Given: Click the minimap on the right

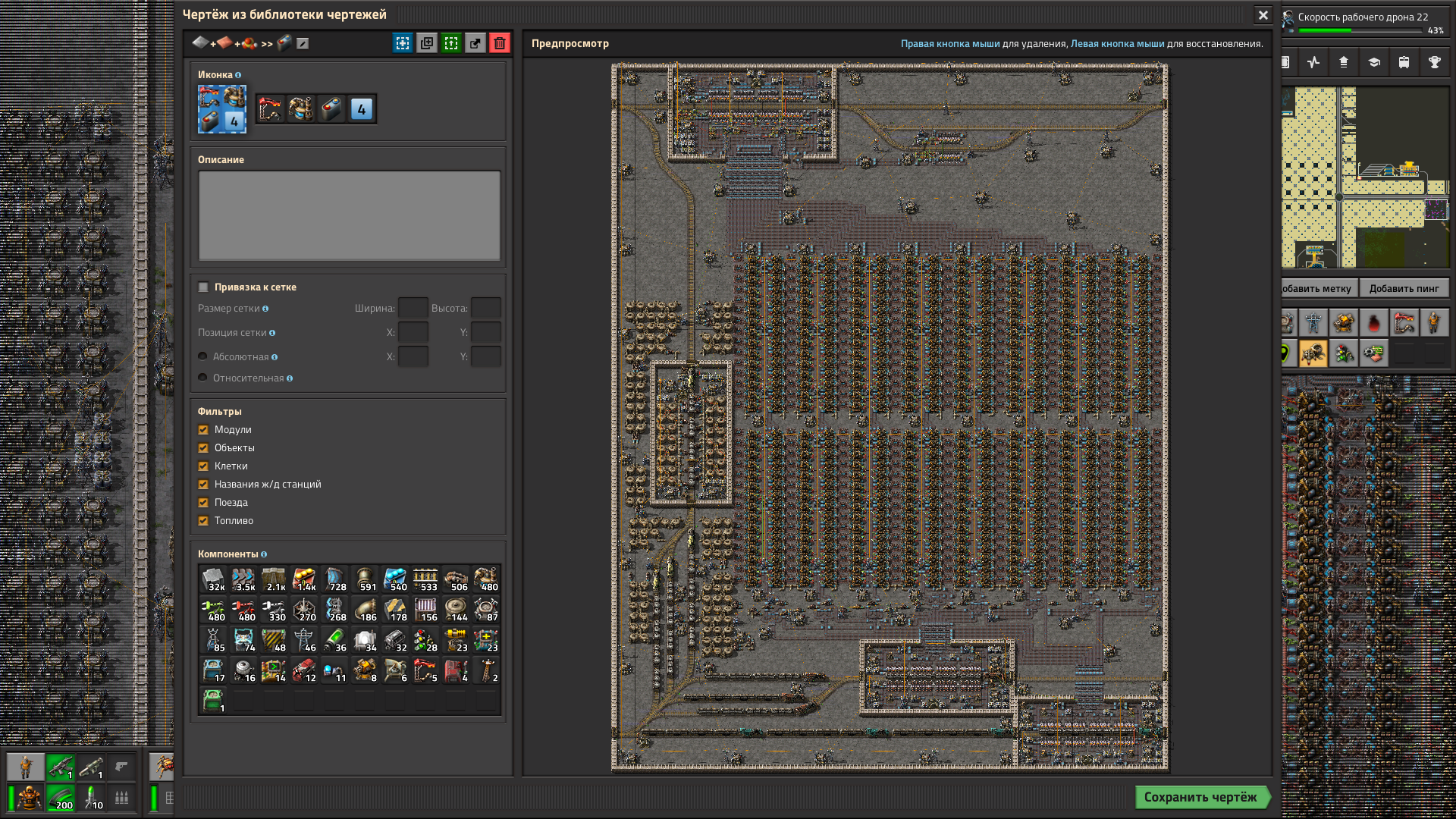Looking at the screenshot, I should click(x=1366, y=177).
